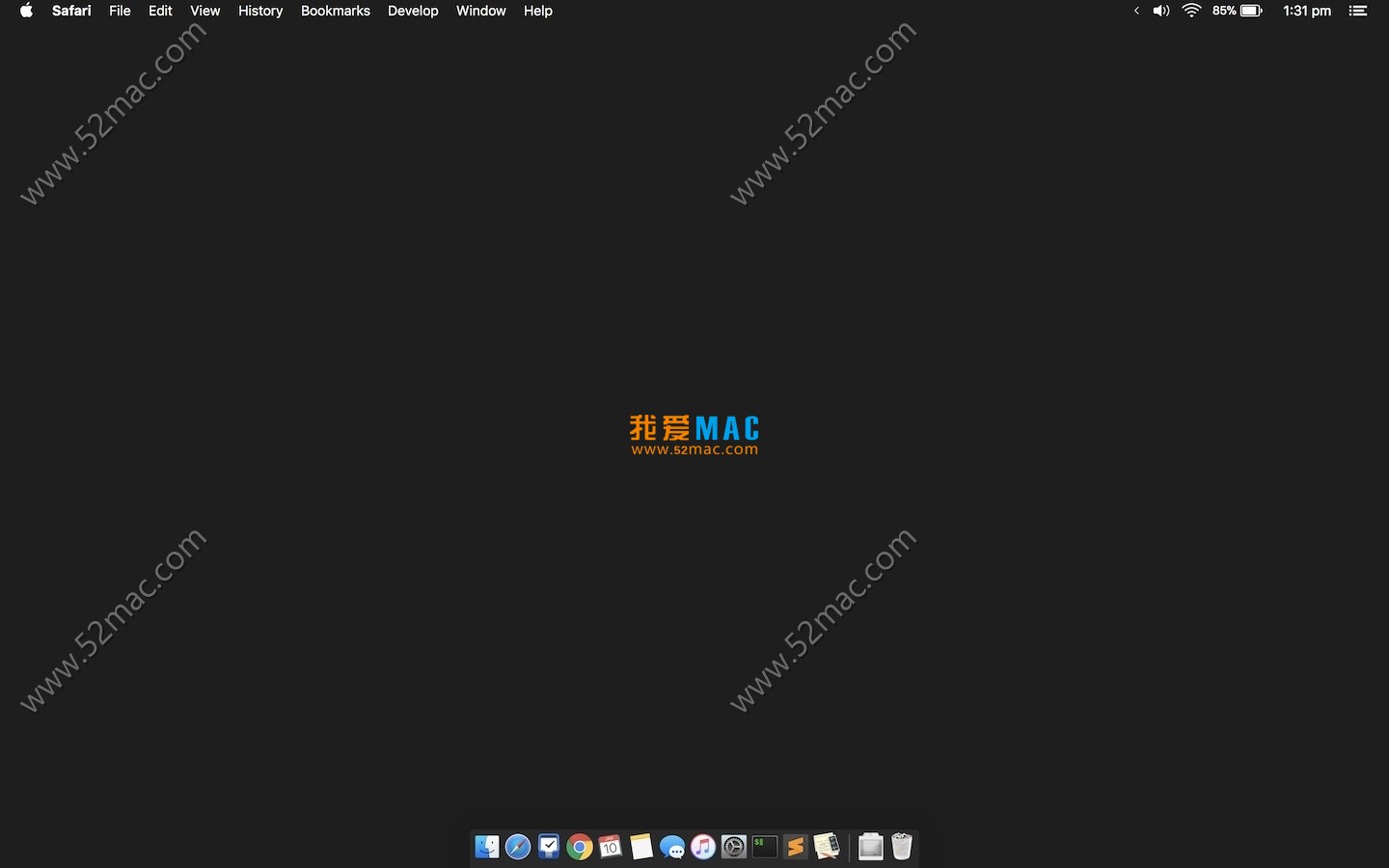Launch Google Chrome from the dock
This screenshot has height=868, width=1389.
point(580,847)
